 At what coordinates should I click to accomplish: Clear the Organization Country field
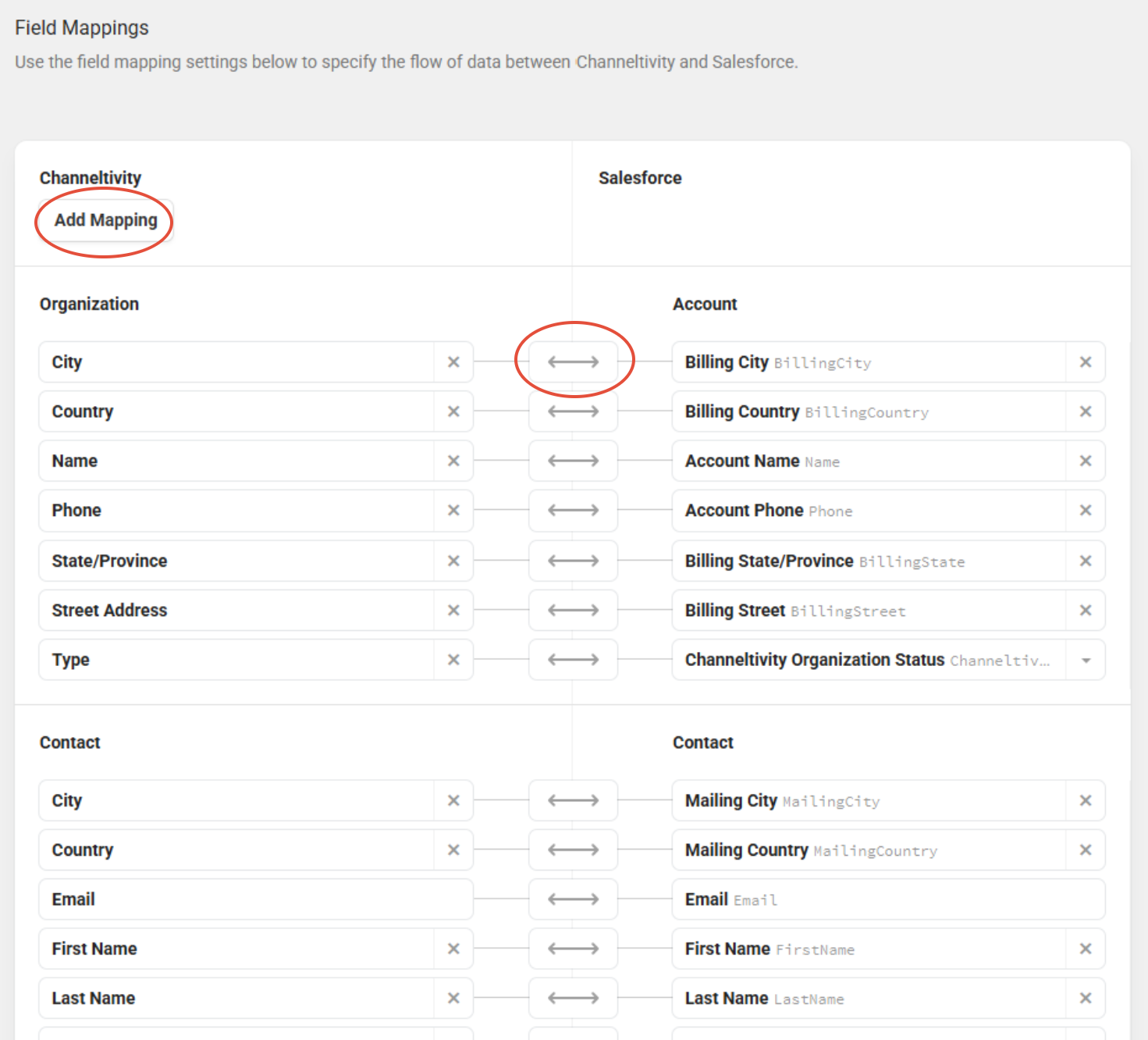(x=453, y=411)
